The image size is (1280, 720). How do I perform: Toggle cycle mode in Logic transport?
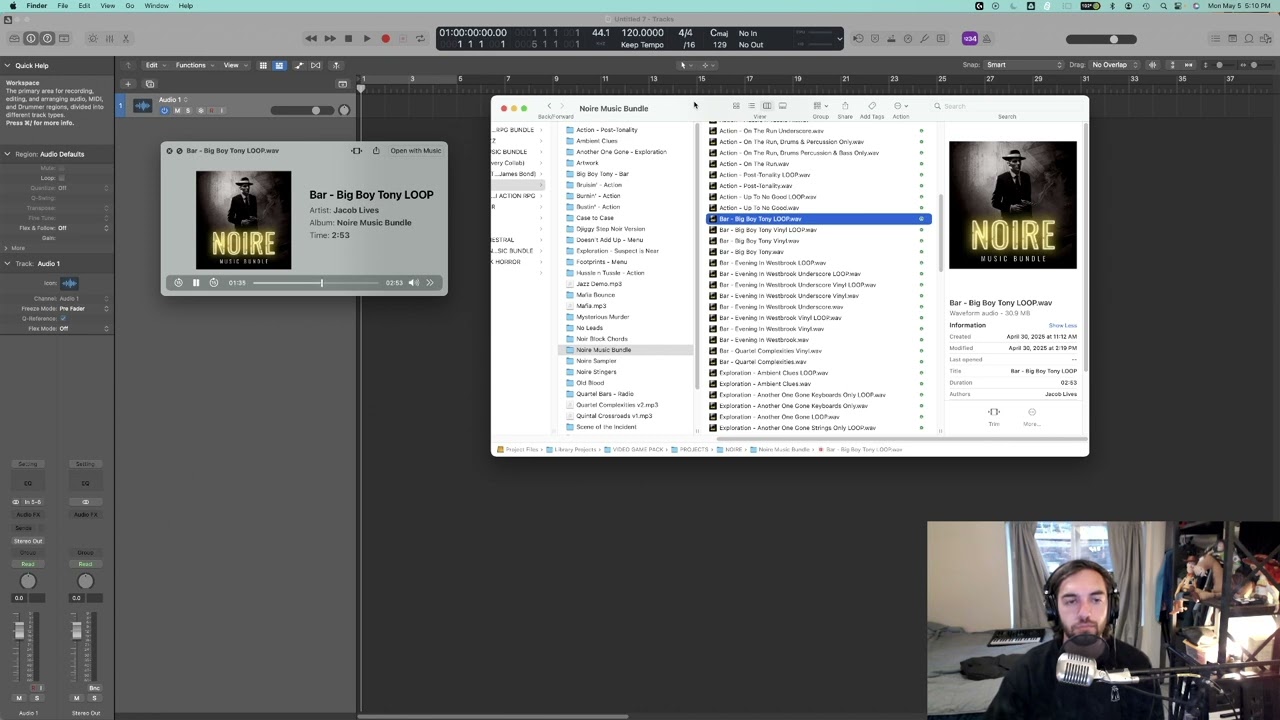click(x=420, y=39)
